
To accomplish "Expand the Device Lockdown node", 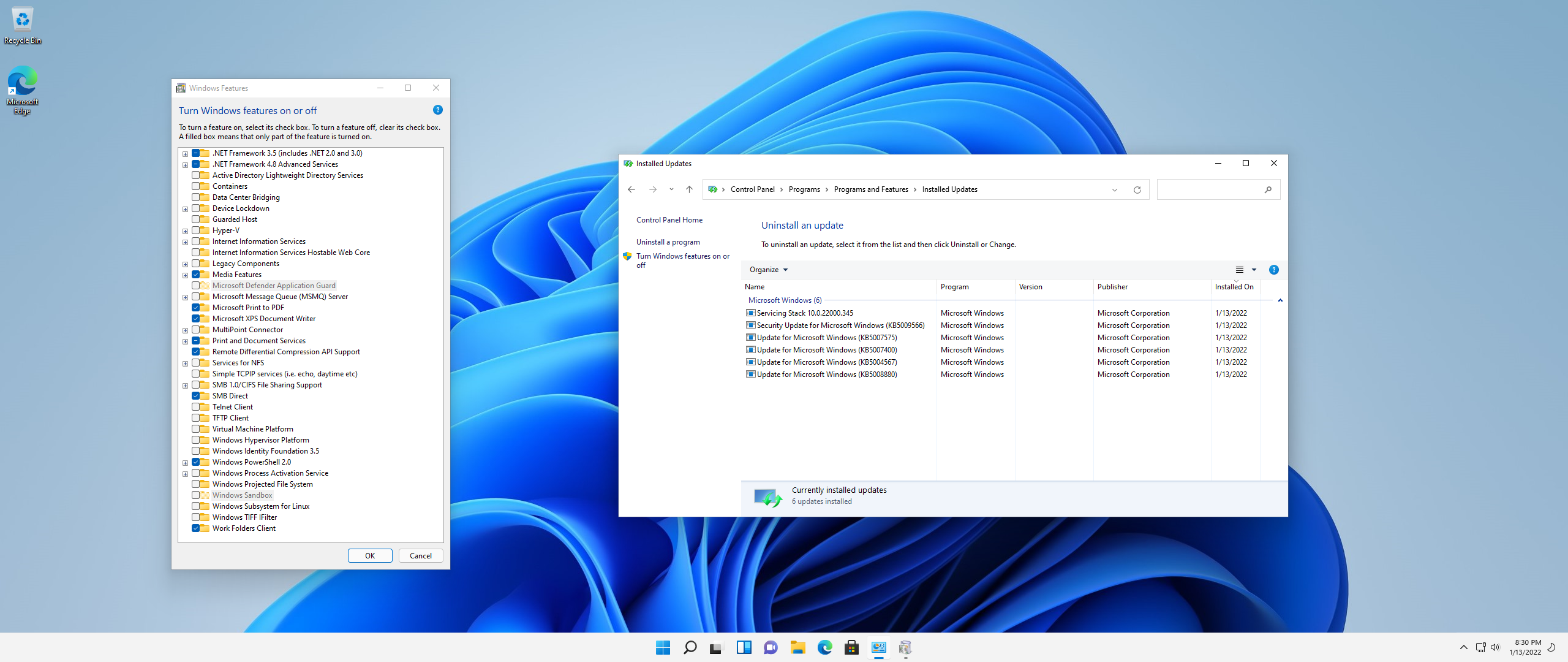I will (x=185, y=209).
